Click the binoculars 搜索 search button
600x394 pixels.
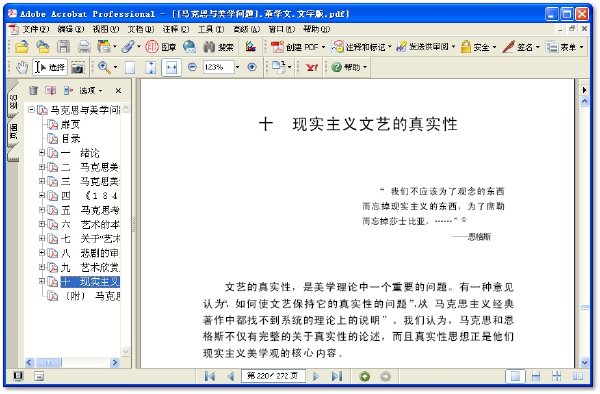[x=218, y=47]
